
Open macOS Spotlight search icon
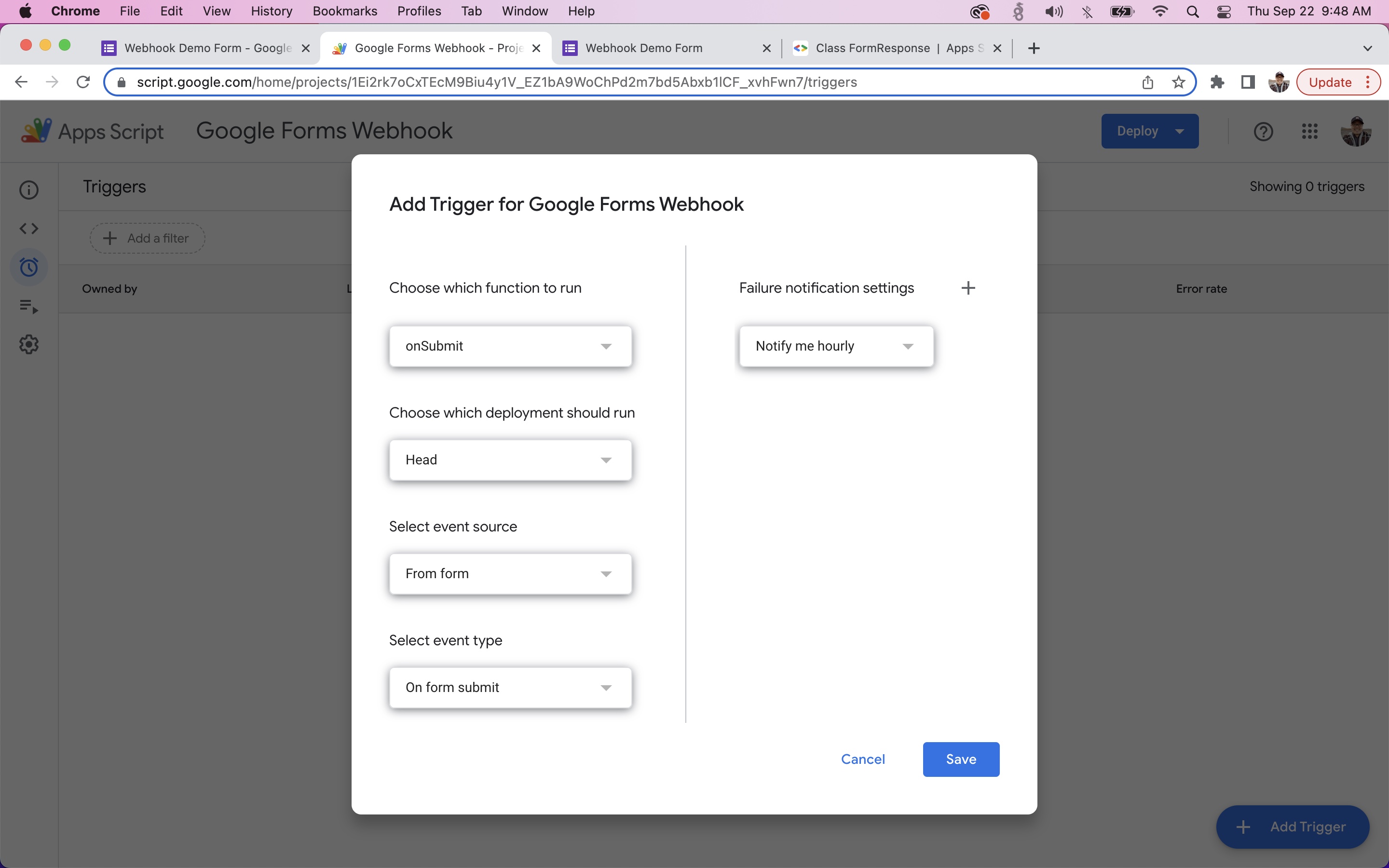(1193, 12)
